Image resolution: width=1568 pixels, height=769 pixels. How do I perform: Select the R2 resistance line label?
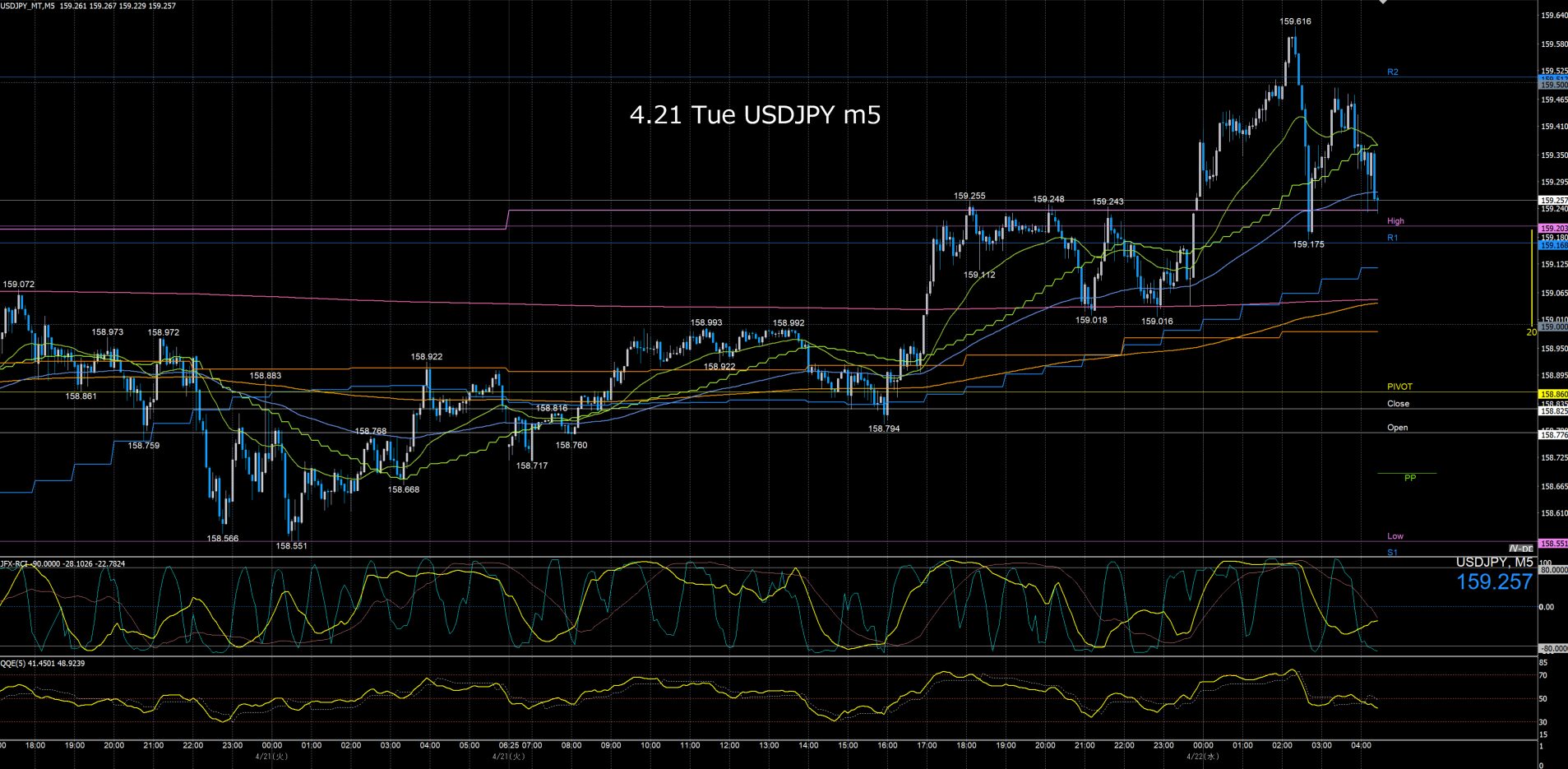click(x=1392, y=72)
